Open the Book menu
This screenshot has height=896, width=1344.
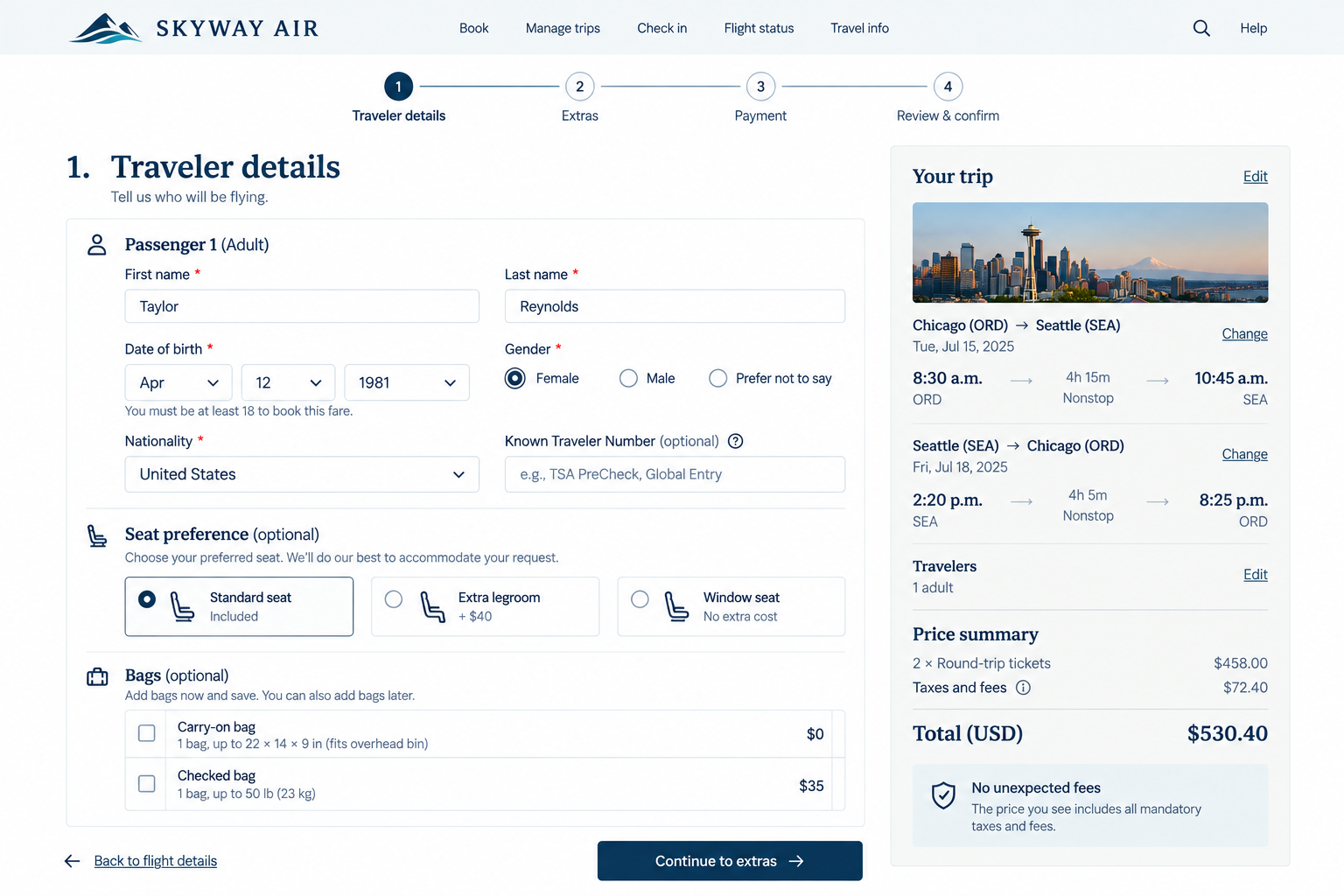pyautogui.click(x=473, y=28)
